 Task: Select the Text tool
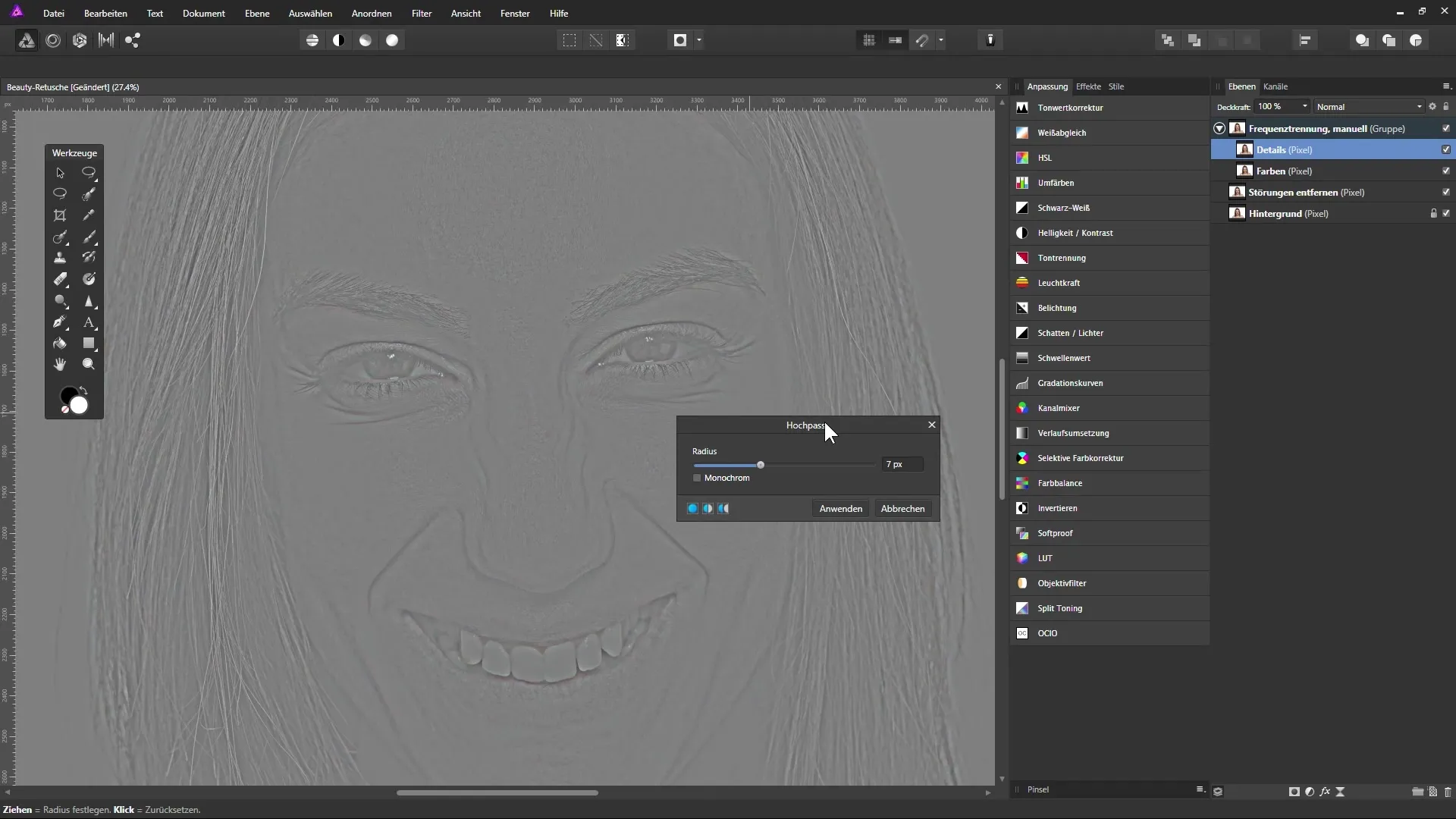click(x=89, y=322)
